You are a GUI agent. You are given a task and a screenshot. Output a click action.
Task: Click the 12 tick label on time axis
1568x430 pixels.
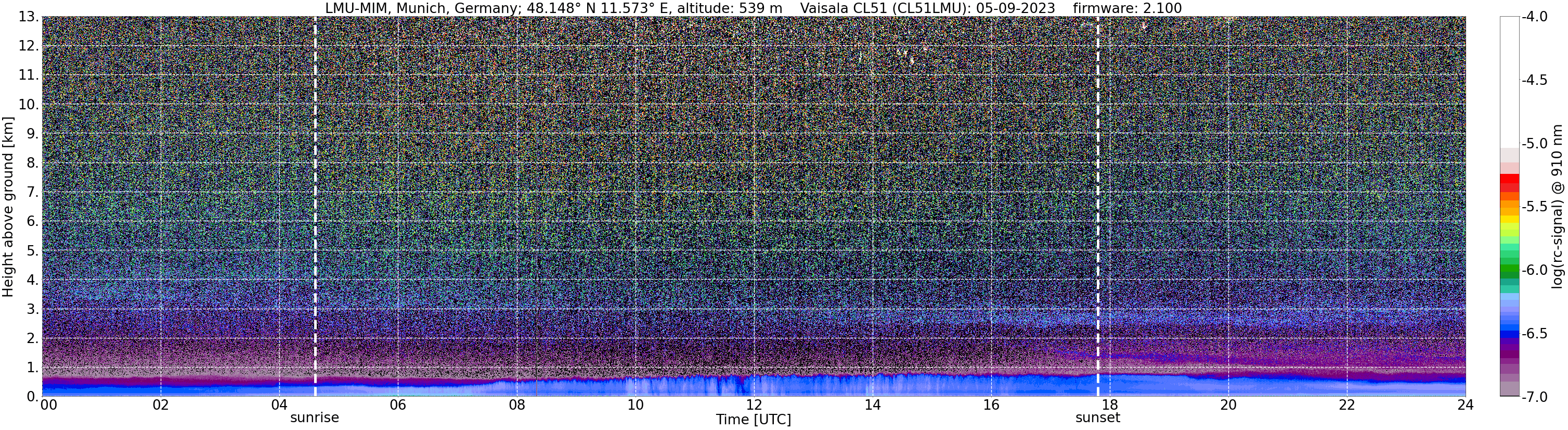click(x=754, y=405)
